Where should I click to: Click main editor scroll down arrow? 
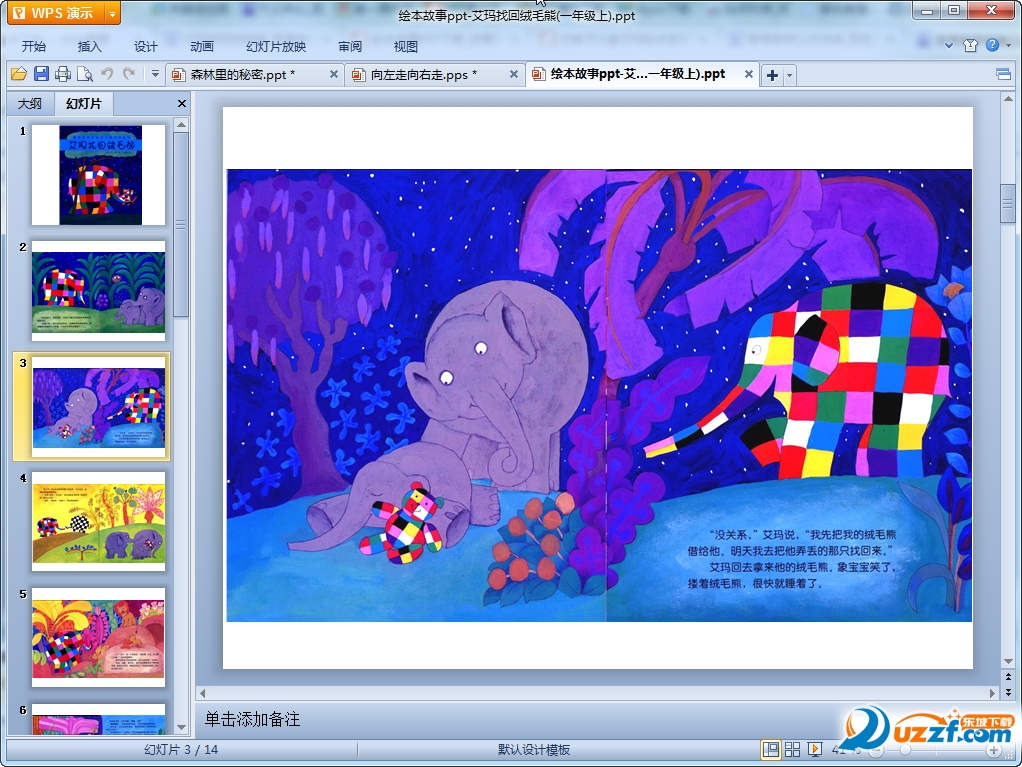[x=1008, y=661]
